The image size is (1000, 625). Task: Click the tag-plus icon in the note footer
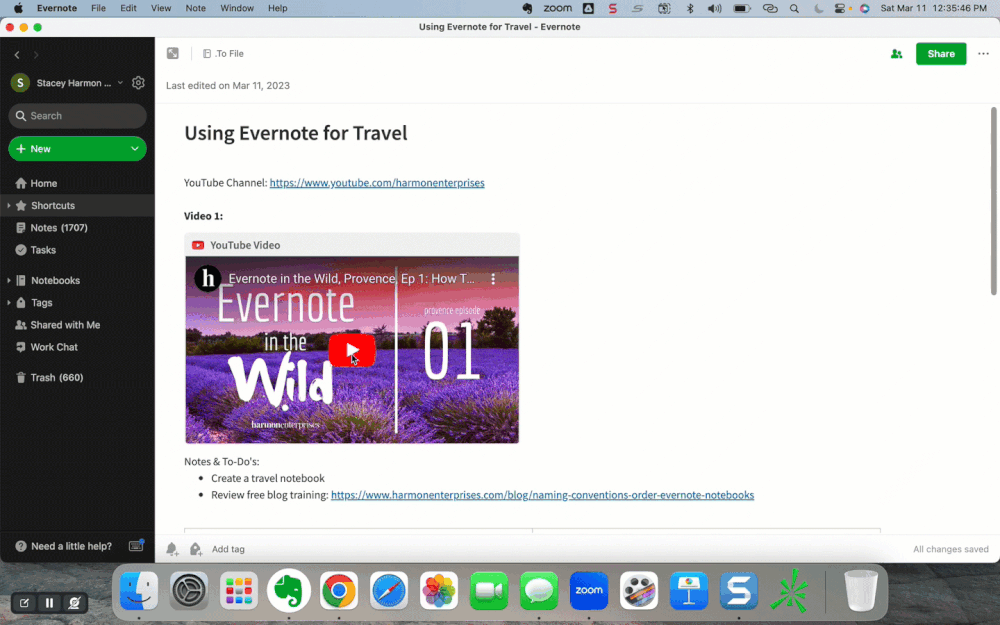coord(196,548)
